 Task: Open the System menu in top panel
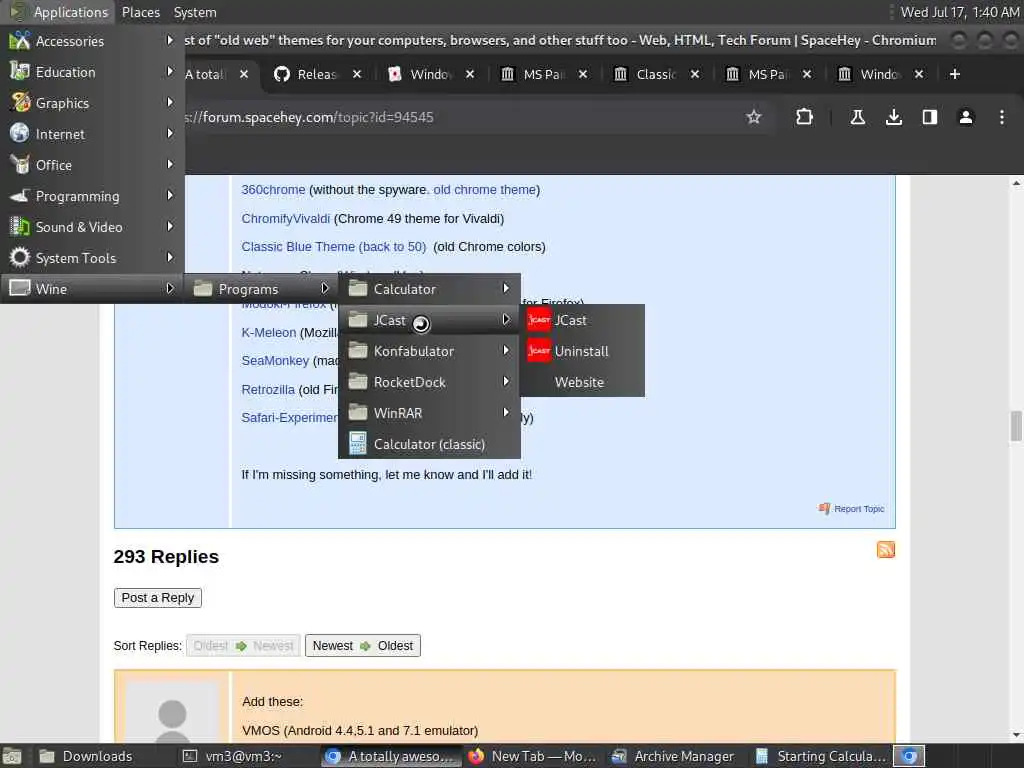(x=195, y=12)
